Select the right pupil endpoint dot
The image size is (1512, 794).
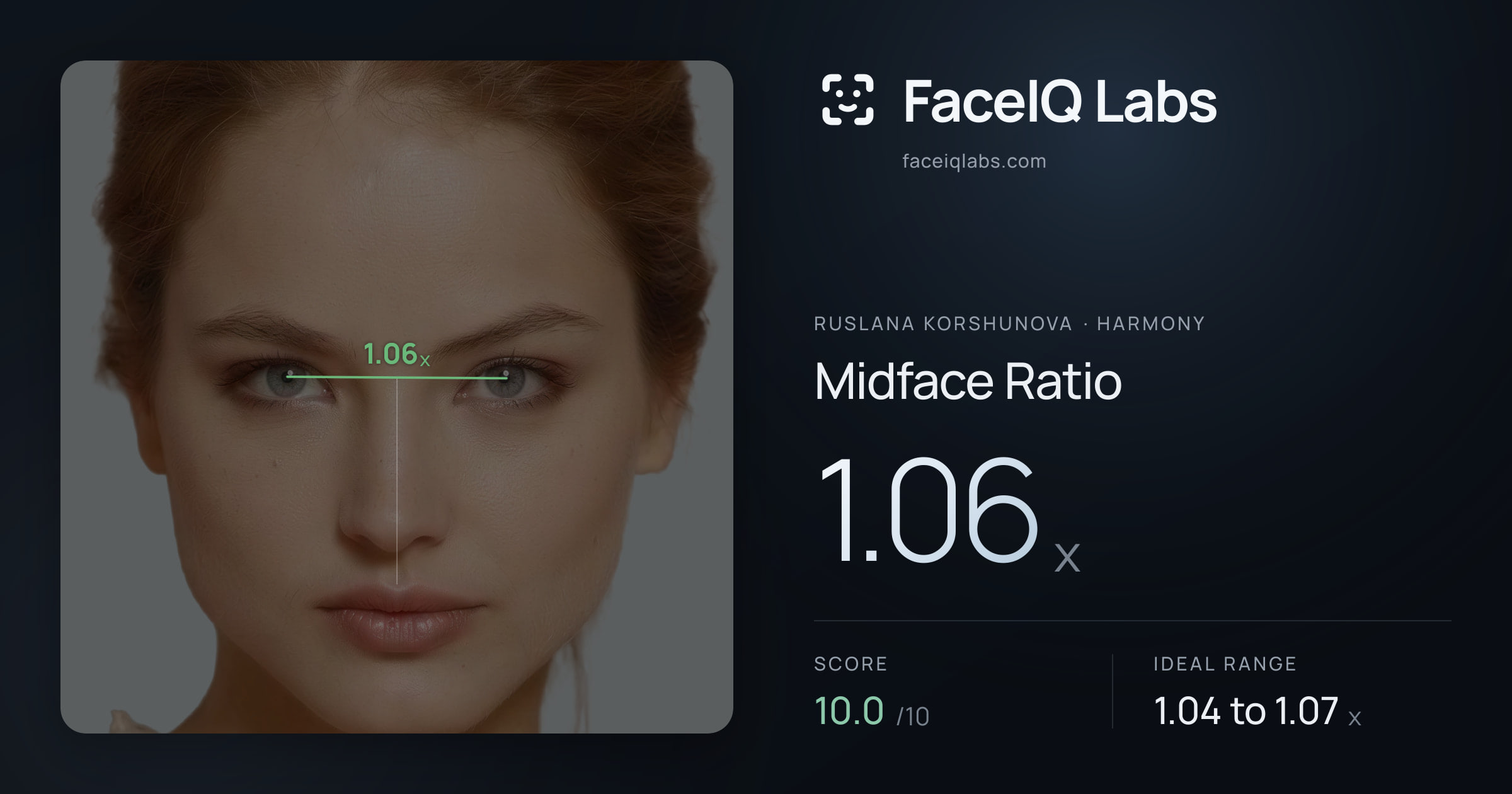click(x=505, y=374)
